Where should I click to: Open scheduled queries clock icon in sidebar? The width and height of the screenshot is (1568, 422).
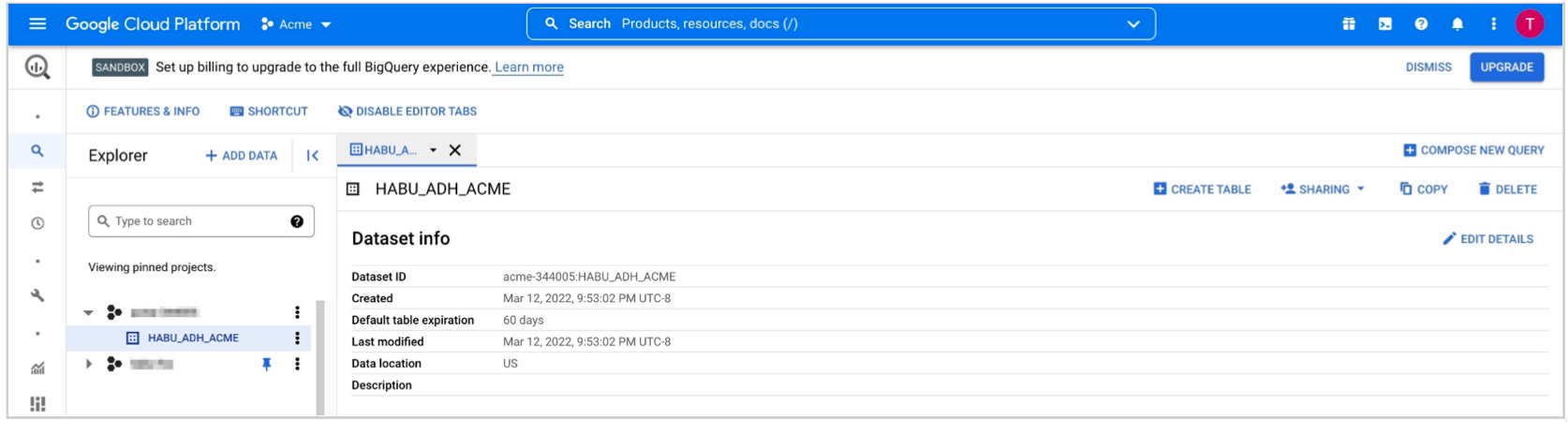click(x=37, y=223)
